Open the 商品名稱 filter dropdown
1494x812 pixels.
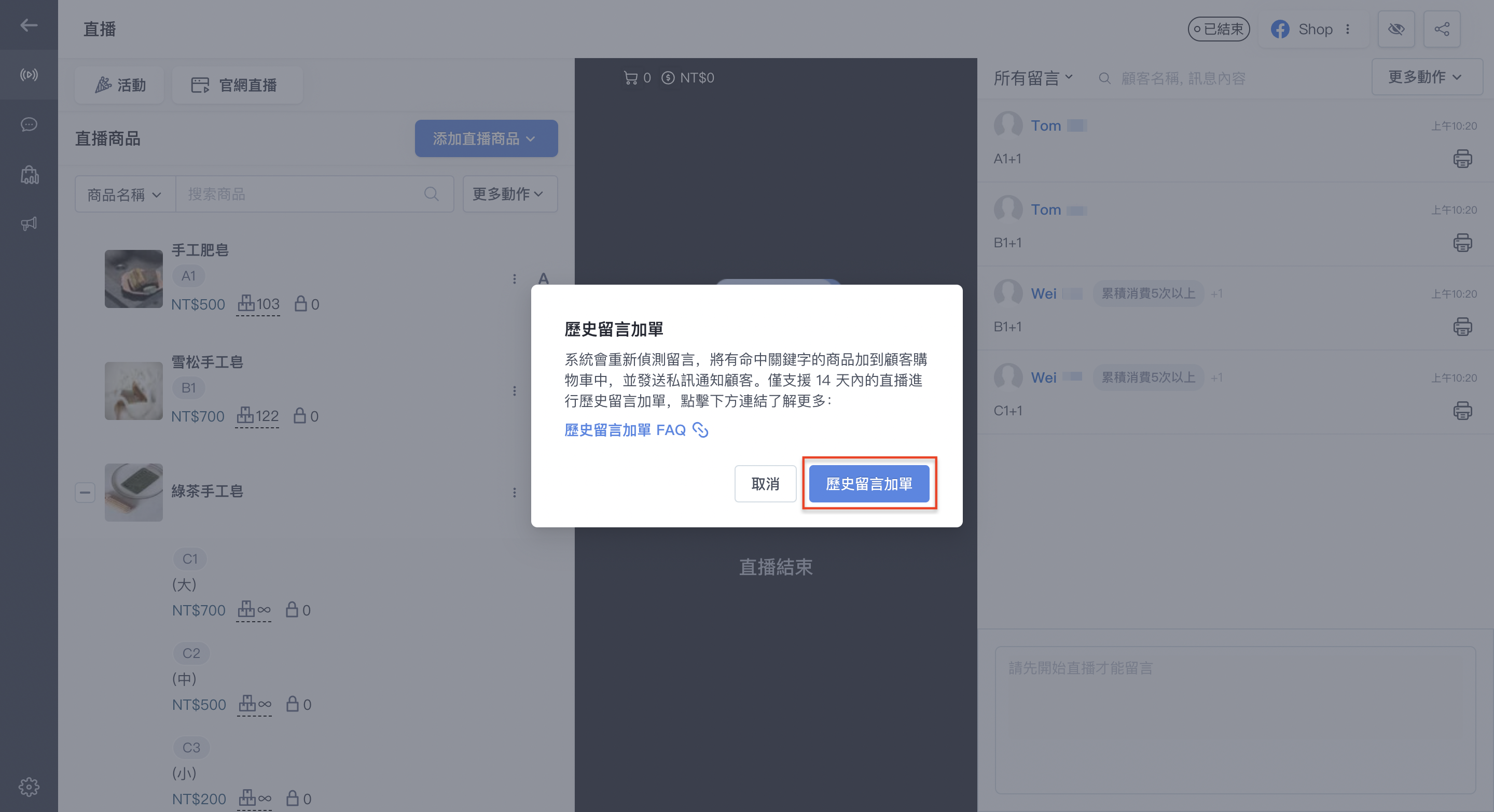click(x=125, y=194)
